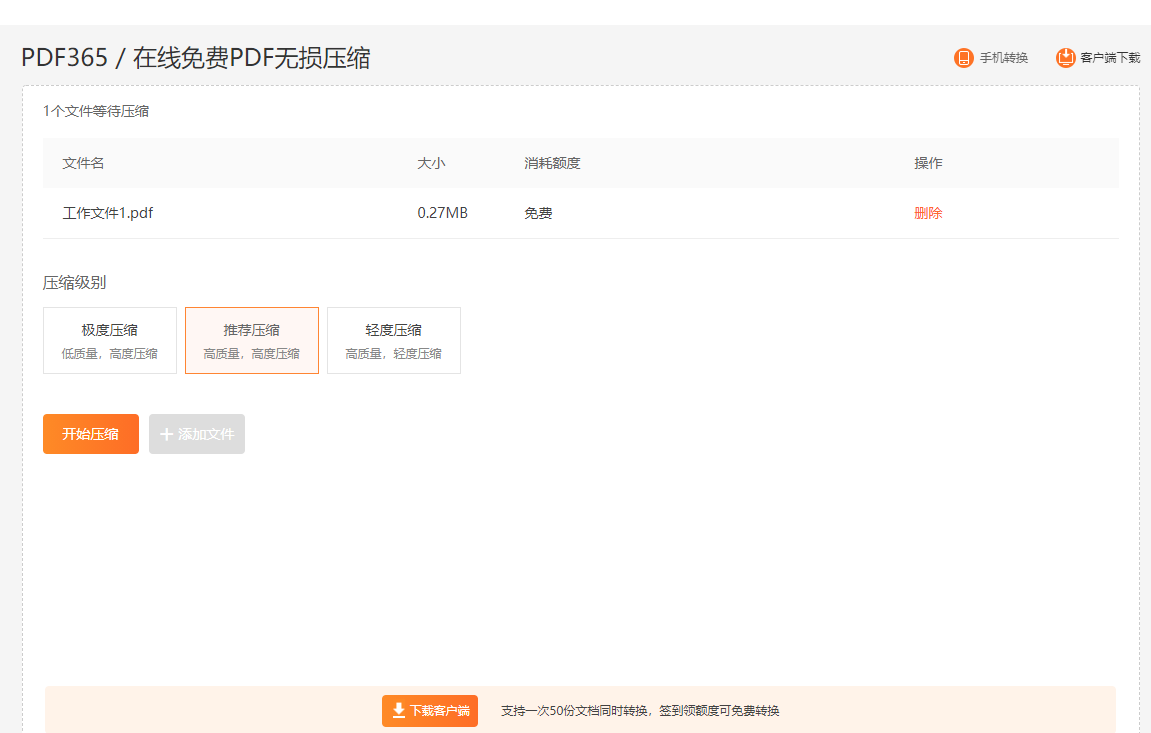The image size is (1151, 733).
Task: Click the download arrow icon in 下载客户端
Action: pos(398,710)
